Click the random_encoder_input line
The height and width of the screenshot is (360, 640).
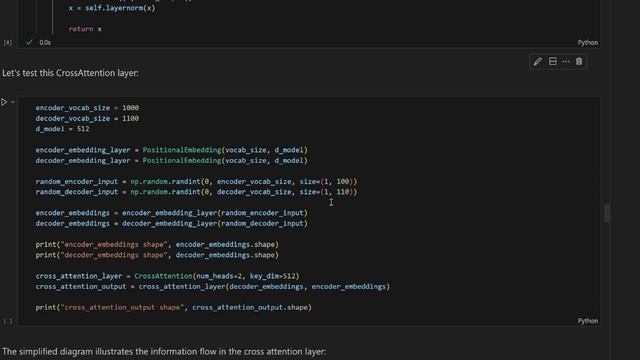pyautogui.click(x=196, y=181)
